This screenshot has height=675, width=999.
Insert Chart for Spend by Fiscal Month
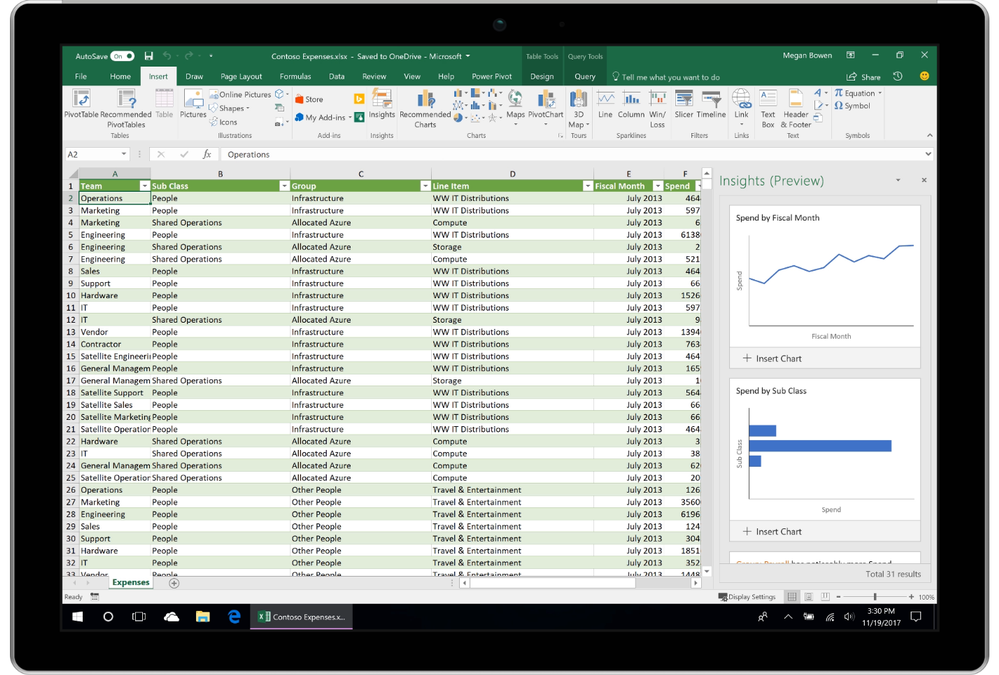coord(772,358)
